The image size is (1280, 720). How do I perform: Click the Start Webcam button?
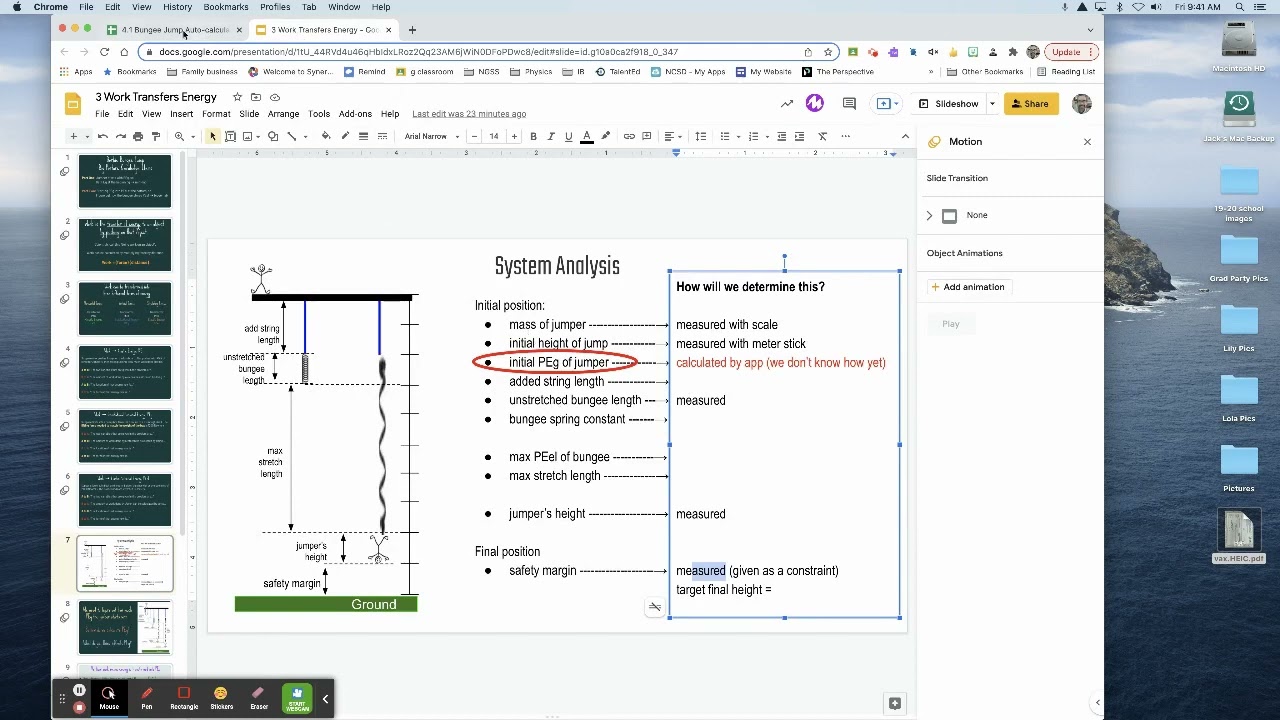297,698
